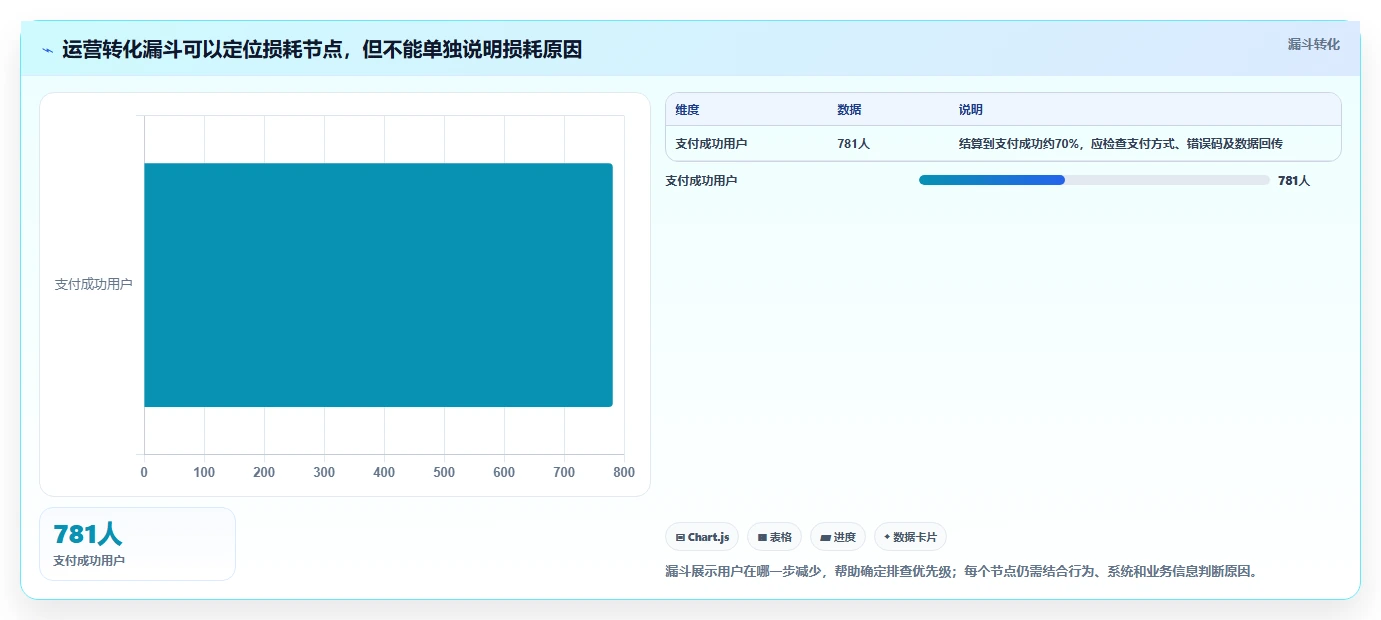This screenshot has width=1381, height=620.
Task: Click the 781人 table cell
Action: coord(853,144)
